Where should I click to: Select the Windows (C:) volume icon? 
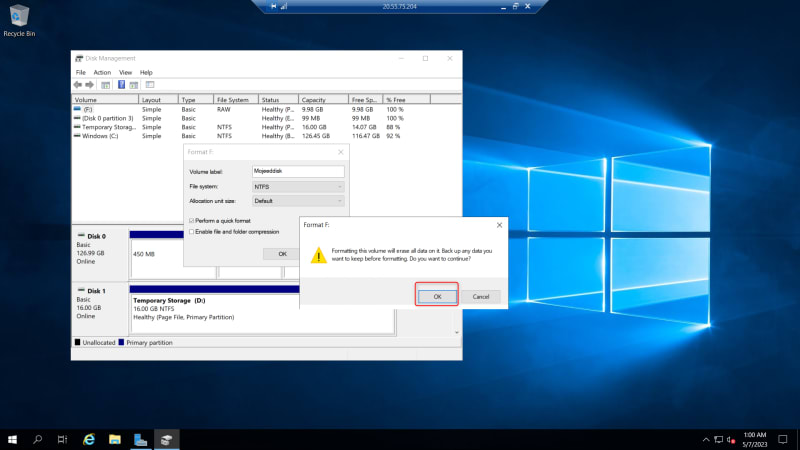coord(77,136)
